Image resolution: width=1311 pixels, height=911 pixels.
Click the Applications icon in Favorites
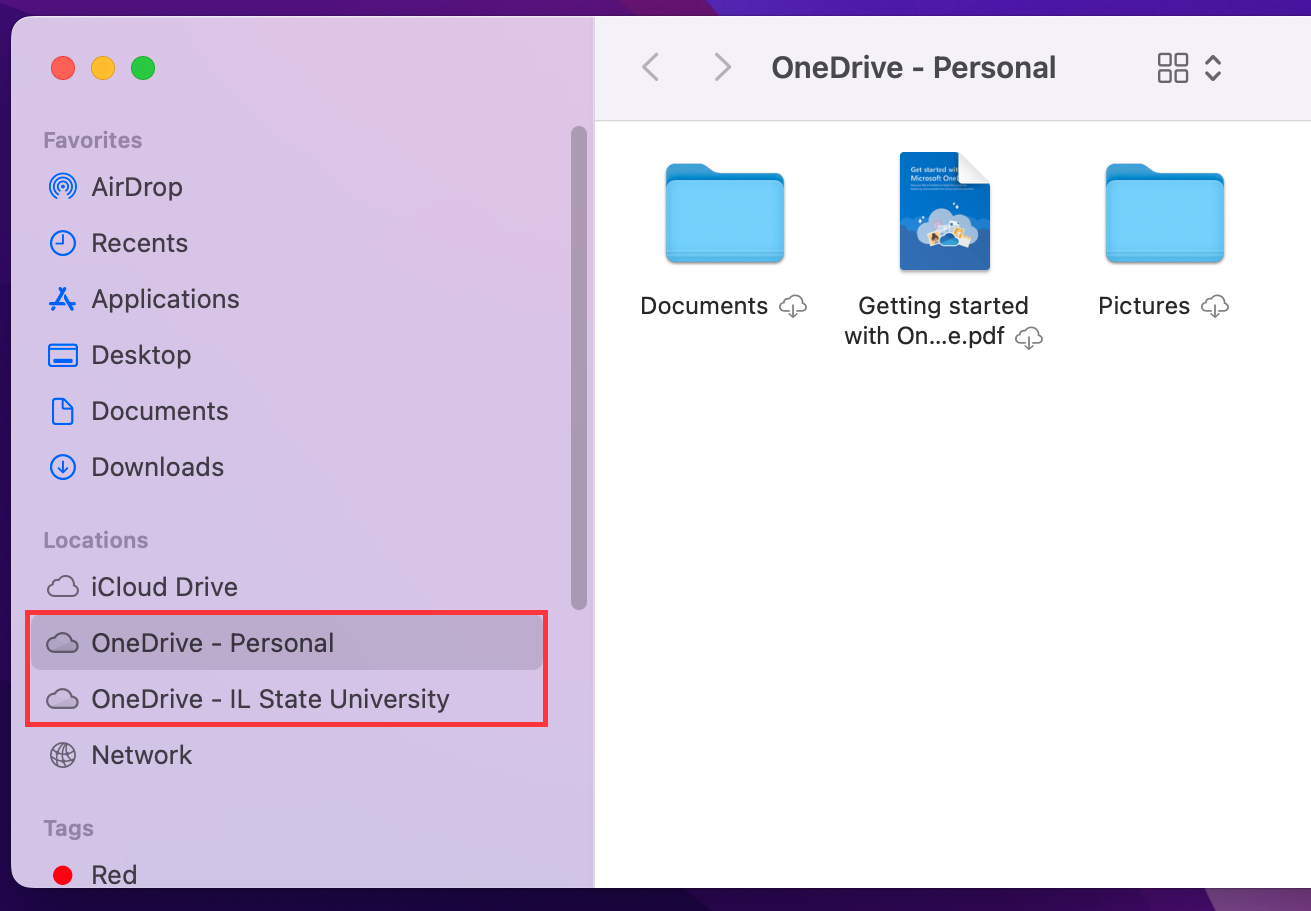pos(62,299)
